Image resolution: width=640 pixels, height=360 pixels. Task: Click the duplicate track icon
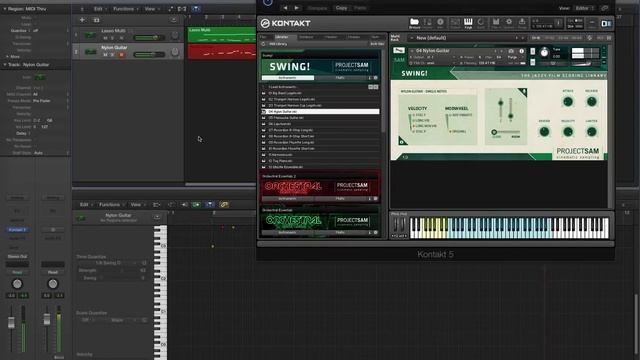pyautogui.click(x=96, y=20)
